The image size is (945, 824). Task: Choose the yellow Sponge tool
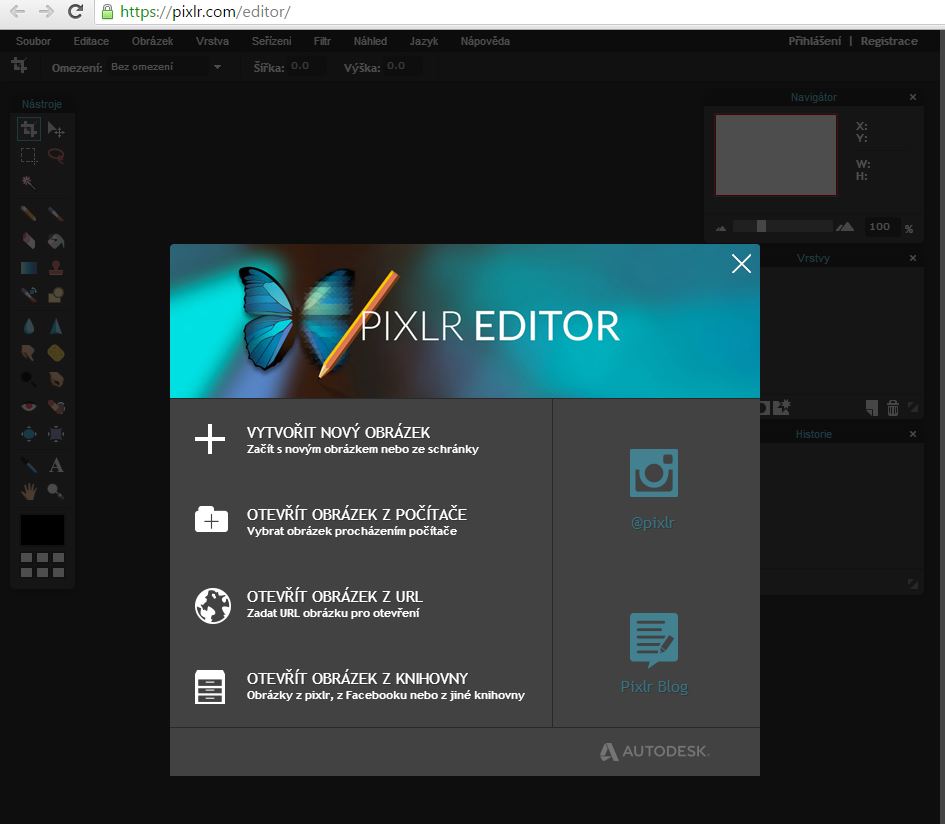(x=56, y=353)
